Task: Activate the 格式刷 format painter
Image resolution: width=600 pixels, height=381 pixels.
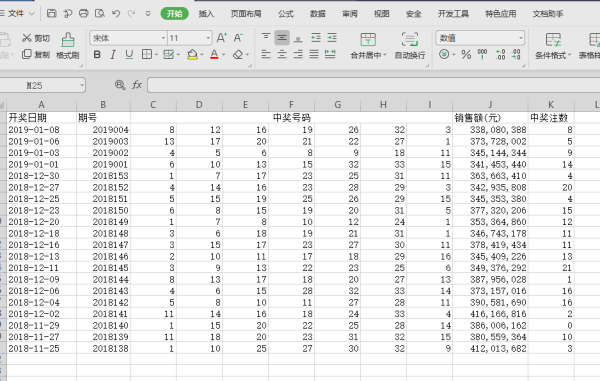Action: (67, 46)
